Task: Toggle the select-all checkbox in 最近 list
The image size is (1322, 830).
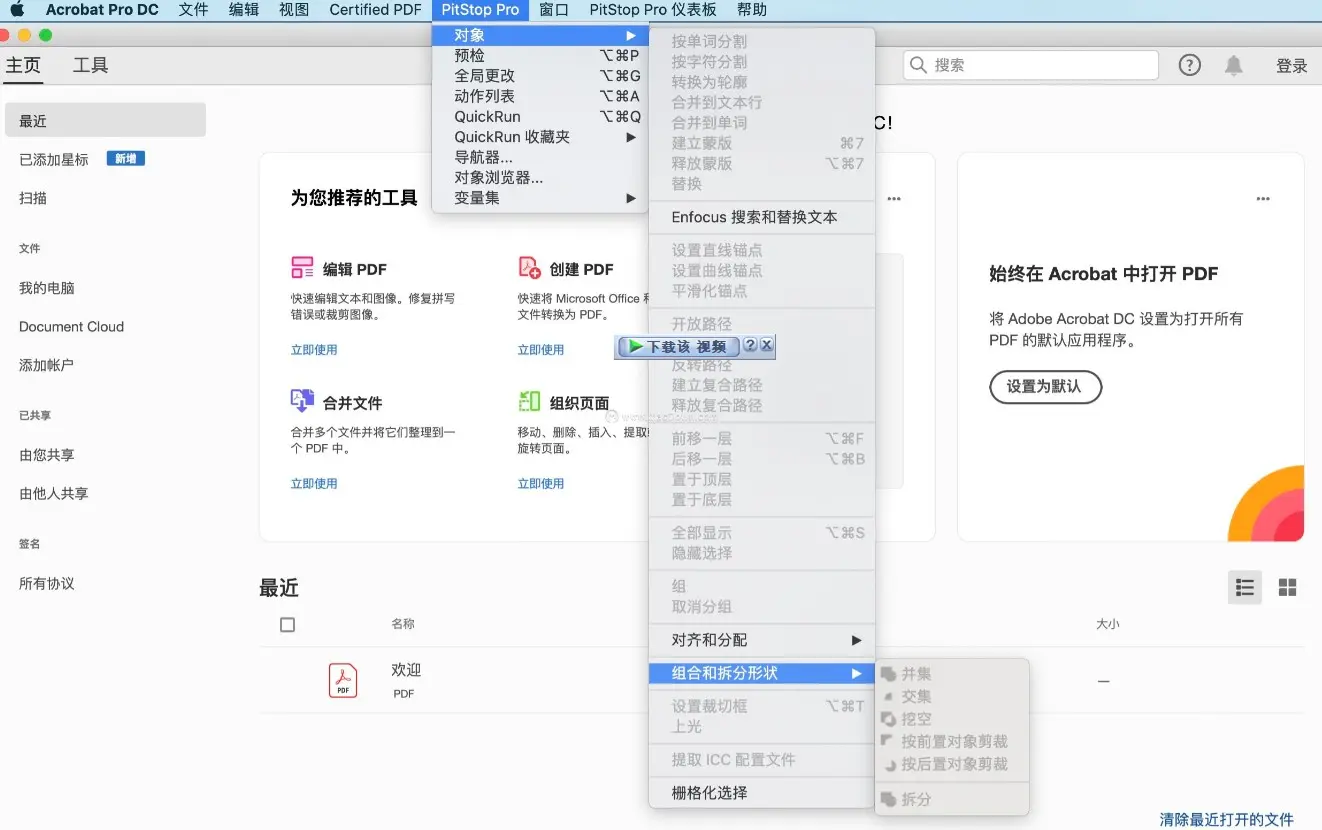Action: pos(288,625)
